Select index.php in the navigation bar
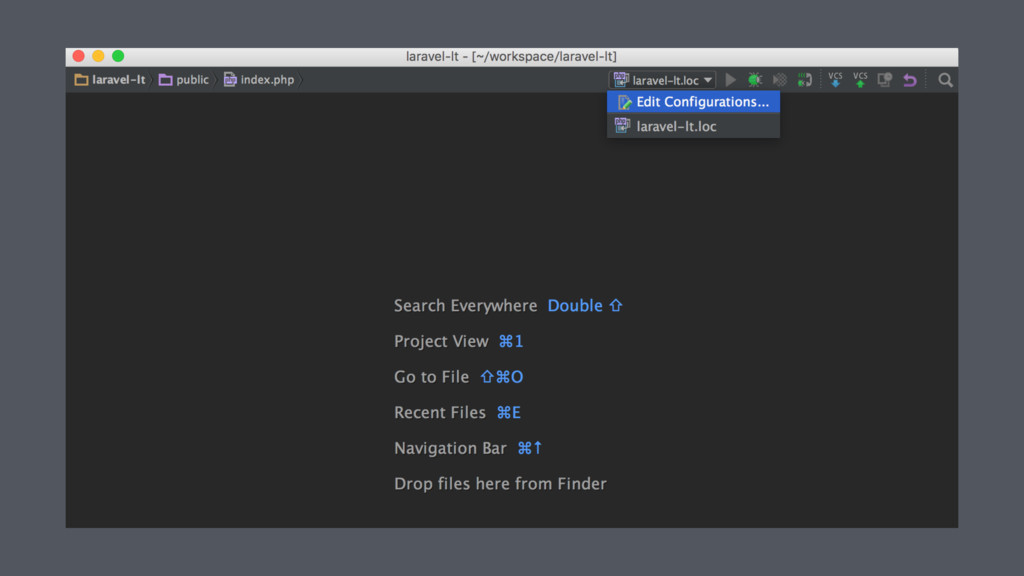The width and height of the screenshot is (1024, 576). coord(259,80)
